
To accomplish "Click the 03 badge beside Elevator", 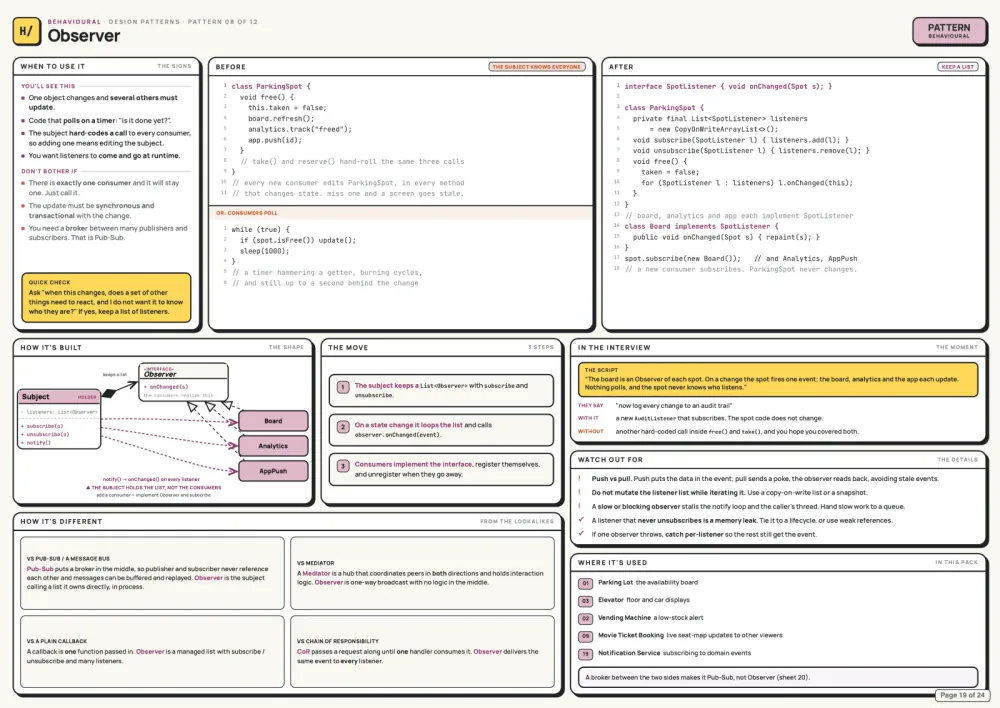I will (x=585, y=601).
